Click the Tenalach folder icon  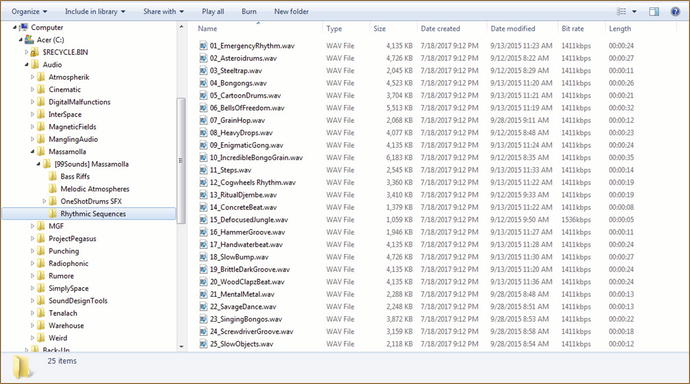click(x=41, y=313)
